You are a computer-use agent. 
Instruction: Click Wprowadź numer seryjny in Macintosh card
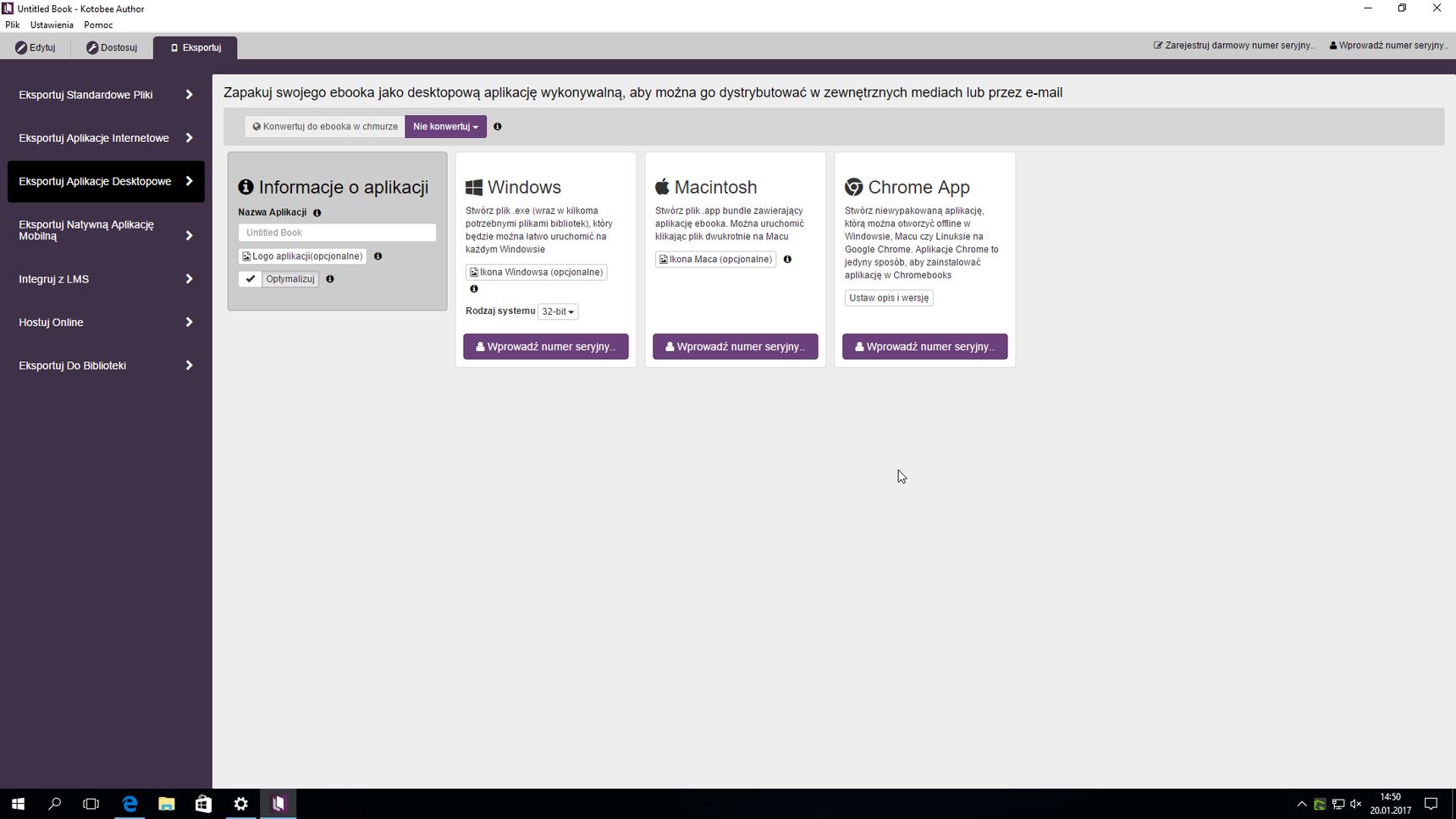(x=736, y=347)
